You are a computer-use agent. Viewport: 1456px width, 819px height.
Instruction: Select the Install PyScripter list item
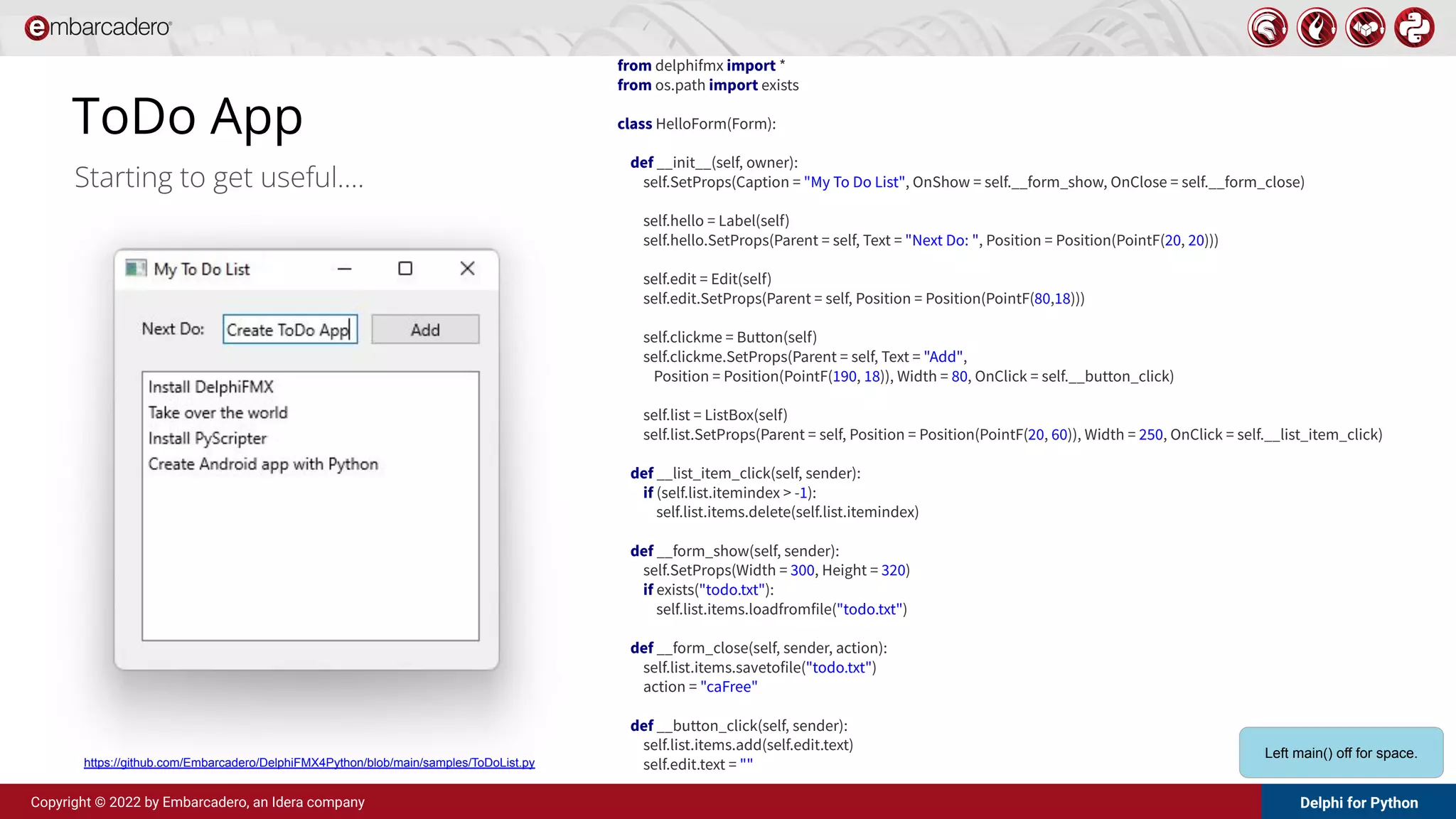tap(208, 438)
